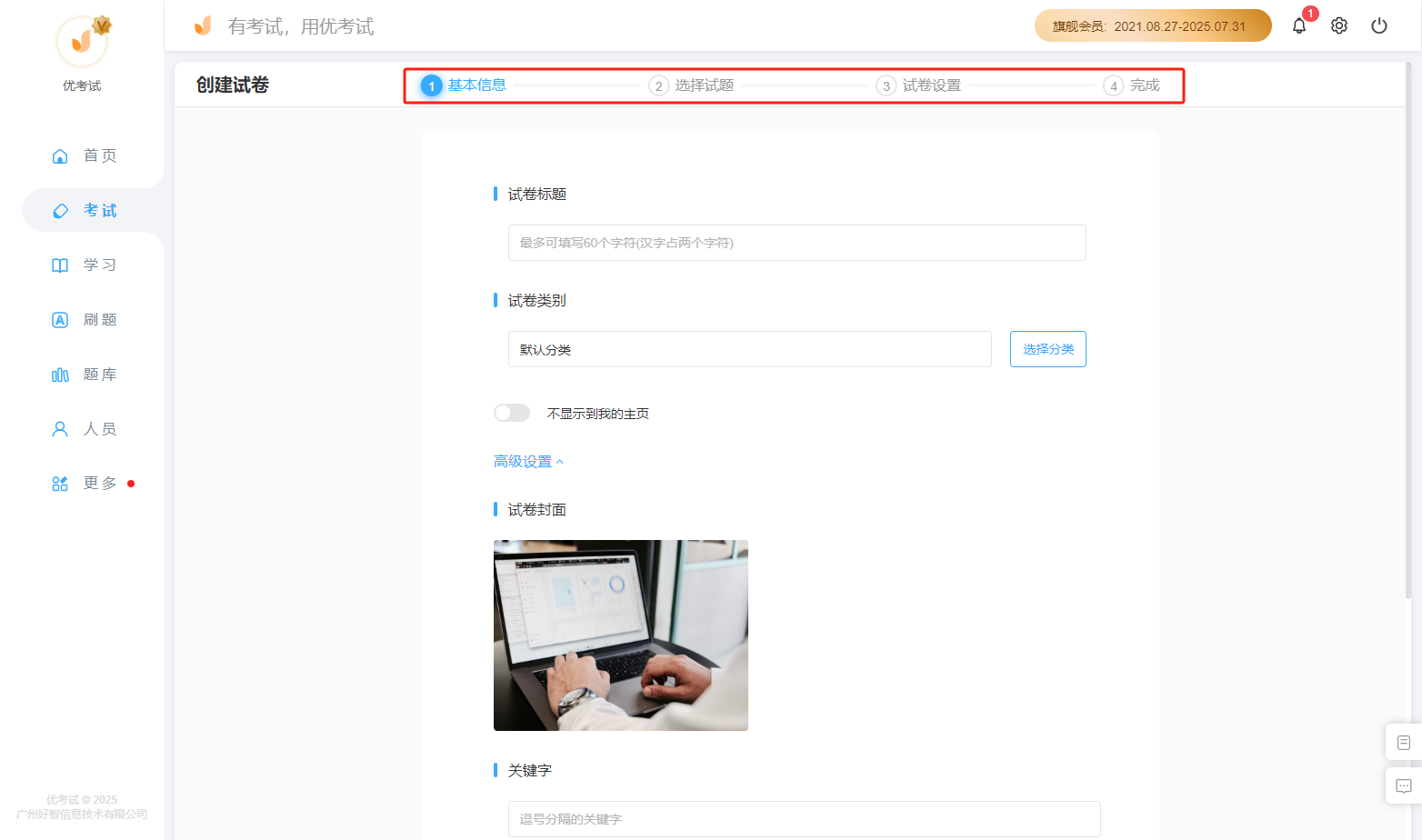Open the floating chat feedback icon

(1404, 786)
